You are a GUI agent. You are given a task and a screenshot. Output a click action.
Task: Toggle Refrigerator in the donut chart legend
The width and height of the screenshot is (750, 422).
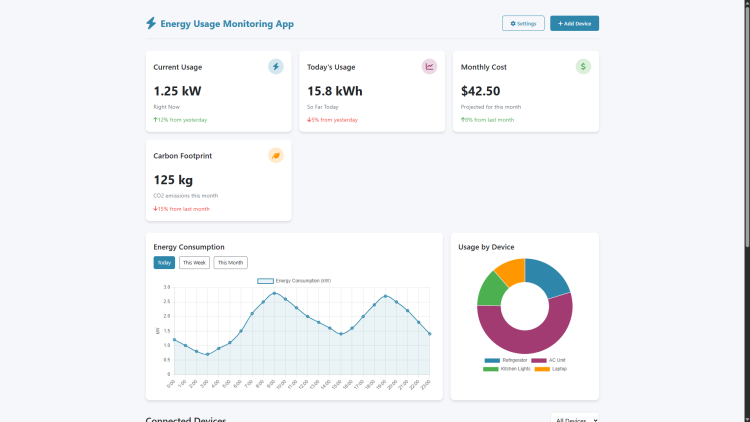[506, 360]
